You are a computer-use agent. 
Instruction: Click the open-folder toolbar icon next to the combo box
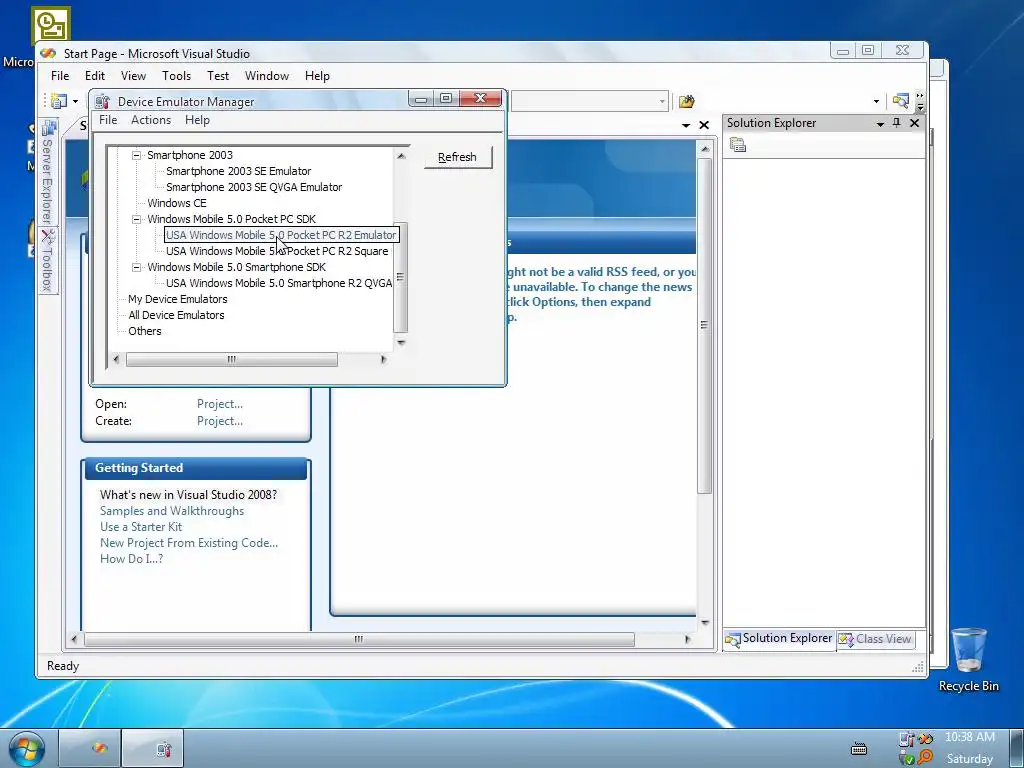(x=686, y=101)
